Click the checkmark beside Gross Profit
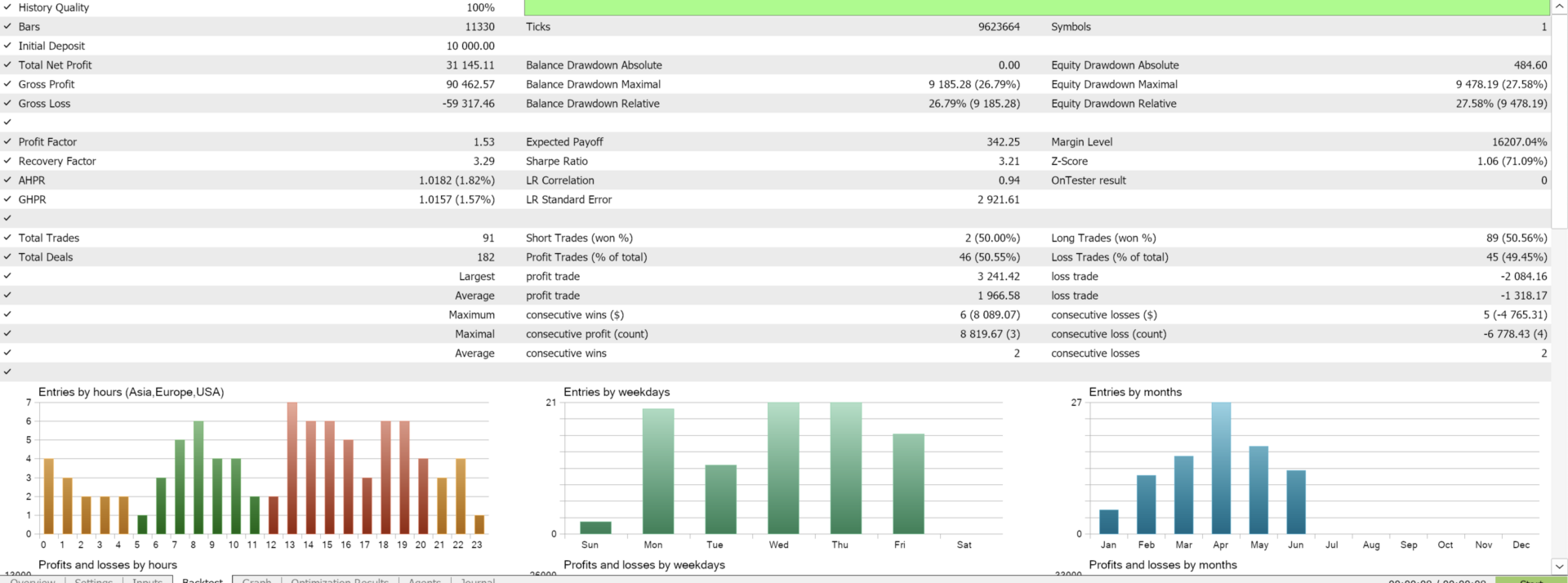 7,84
